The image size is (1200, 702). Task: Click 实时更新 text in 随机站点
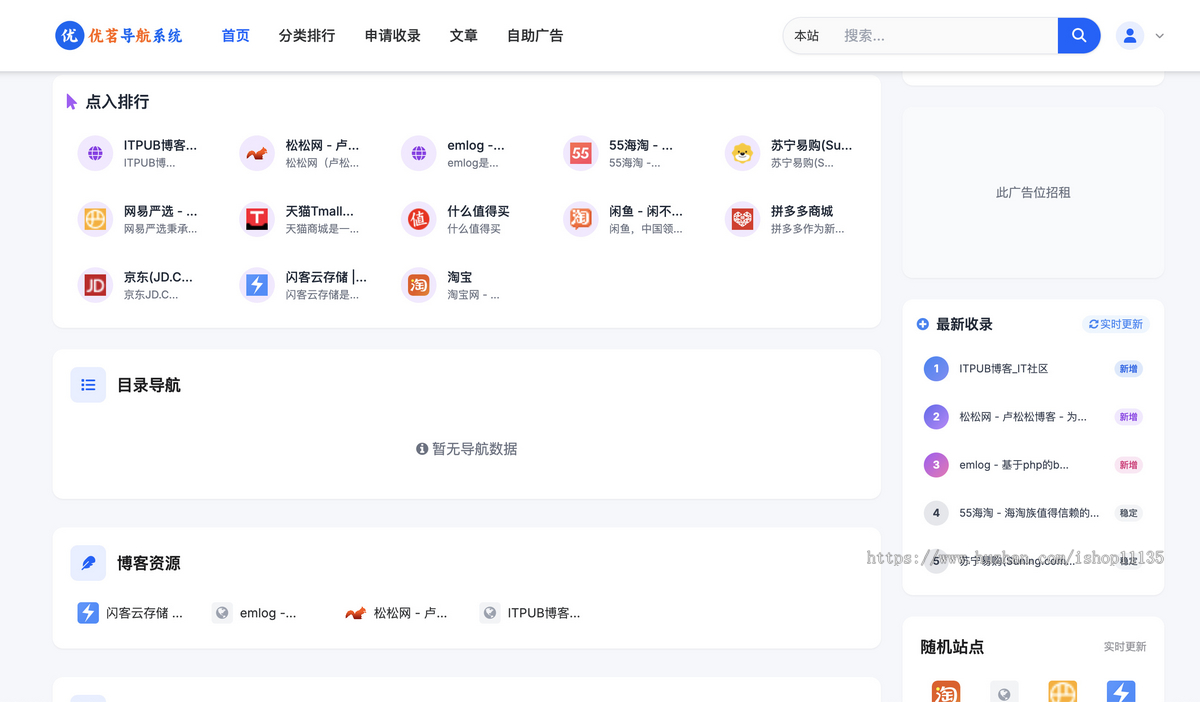1125,647
